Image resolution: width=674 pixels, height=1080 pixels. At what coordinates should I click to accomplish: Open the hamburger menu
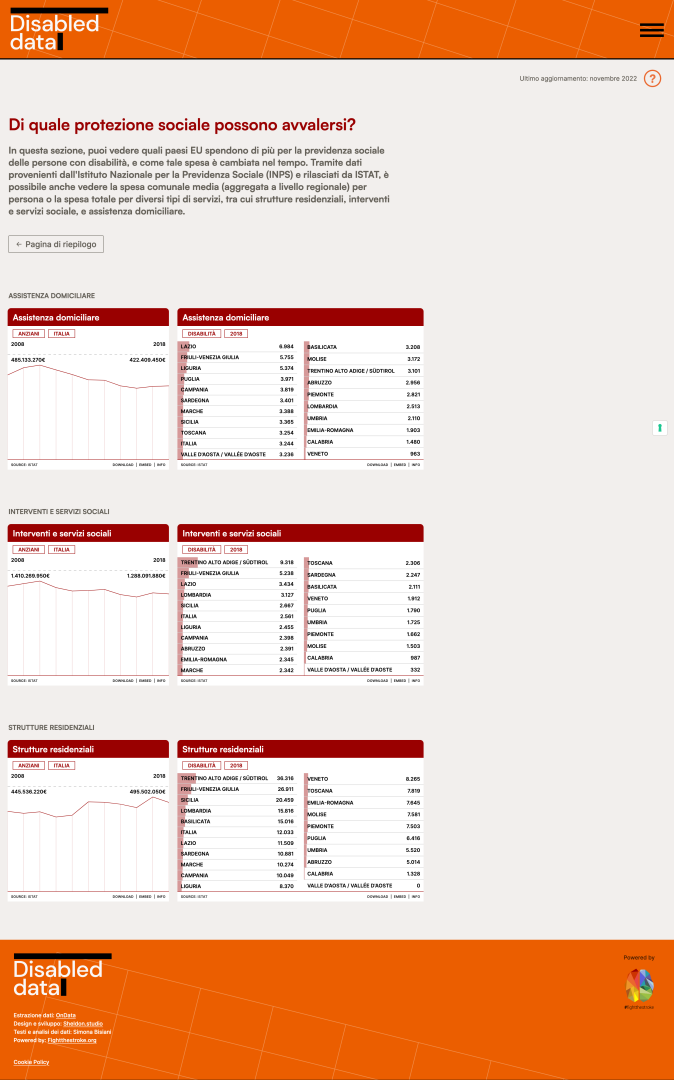pos(651,30)
